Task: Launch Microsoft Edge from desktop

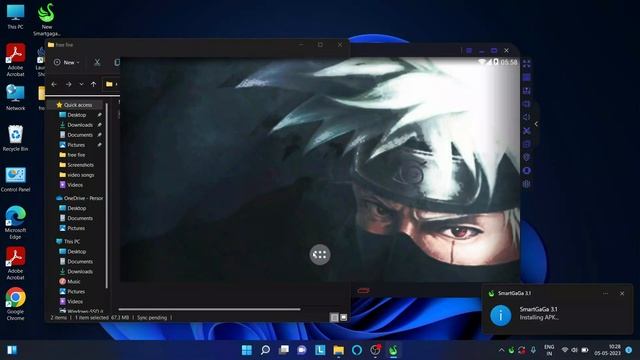Action: [x=16, y=222]
